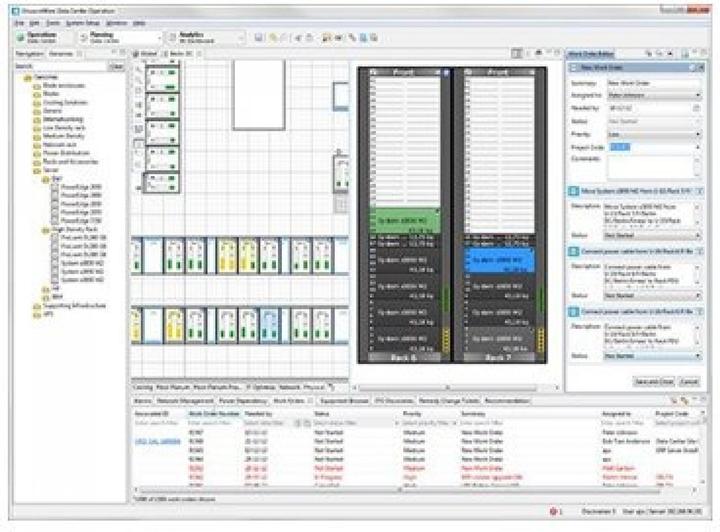The height and width of the screenshot is (532, 720).
Task: Switch to the Cooling floor view tab
Action: click(x=143, y=387)
